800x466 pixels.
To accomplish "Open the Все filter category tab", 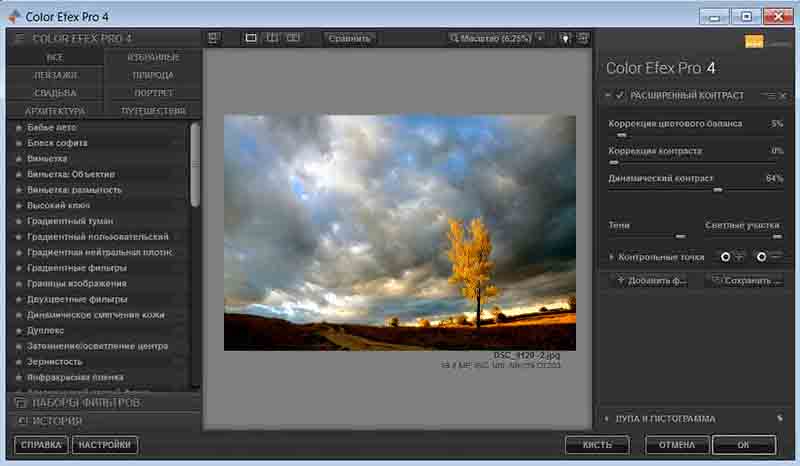I will point(55,58).
